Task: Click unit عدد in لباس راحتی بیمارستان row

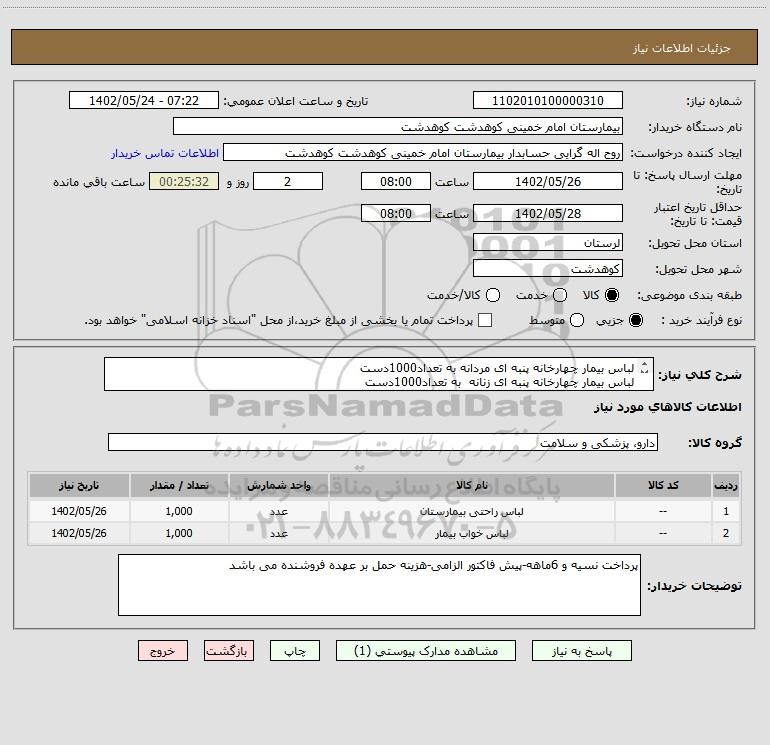Action: tap(278, 512)
